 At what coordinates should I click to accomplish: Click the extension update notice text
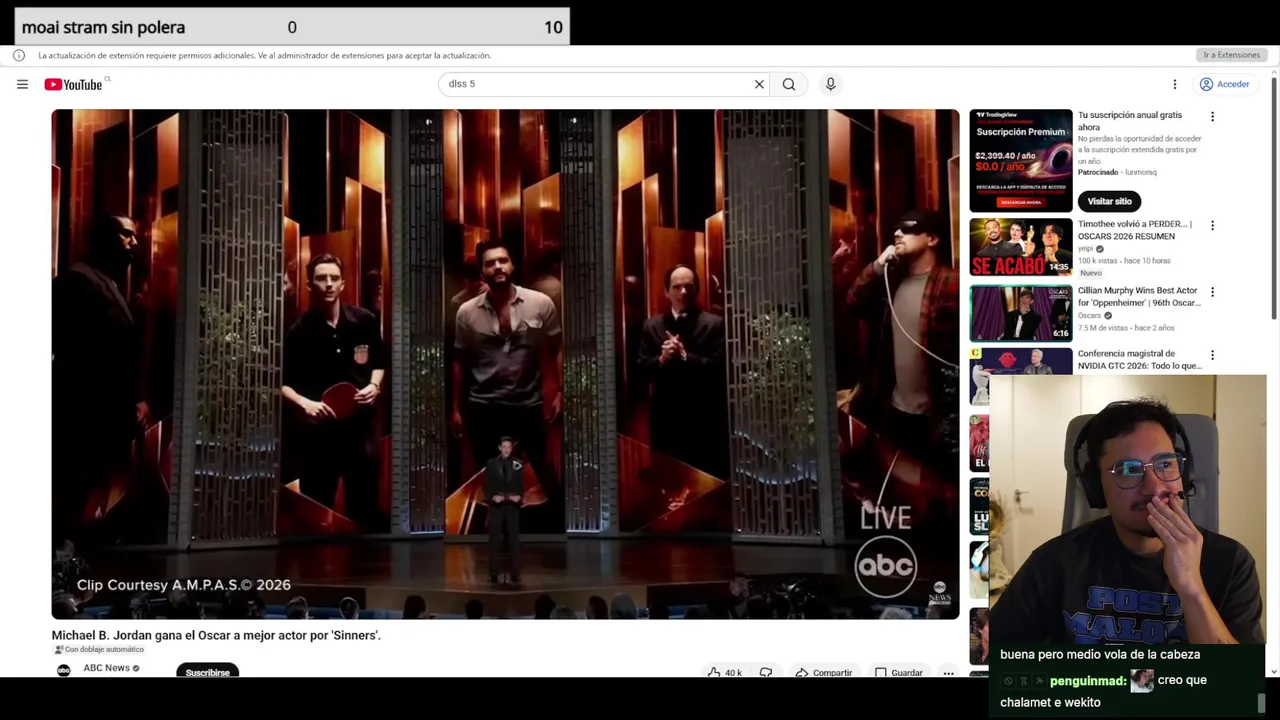pyautogui.click(x=264, y=55)
